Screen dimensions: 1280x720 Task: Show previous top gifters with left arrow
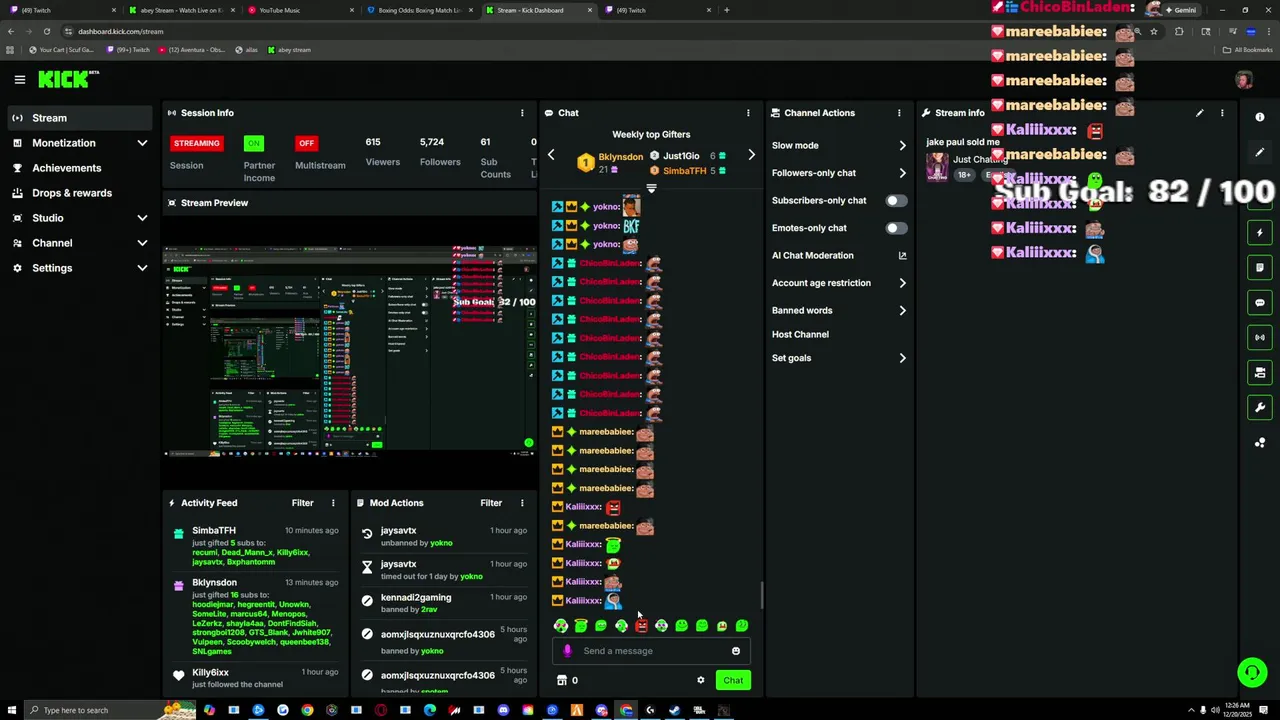click(551, 155)
